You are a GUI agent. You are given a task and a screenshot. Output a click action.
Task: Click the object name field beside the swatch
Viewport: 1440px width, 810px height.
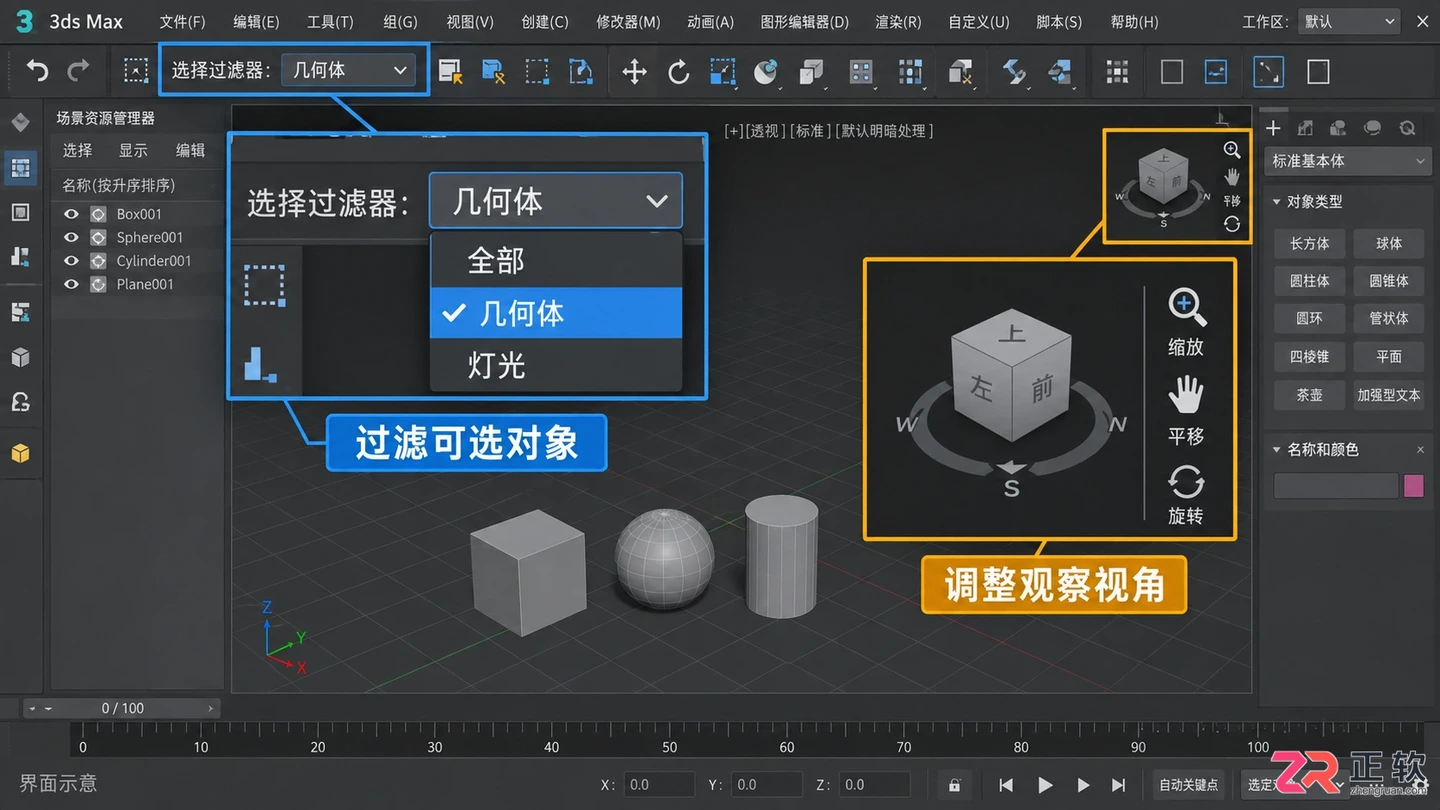click(1335, 486)
